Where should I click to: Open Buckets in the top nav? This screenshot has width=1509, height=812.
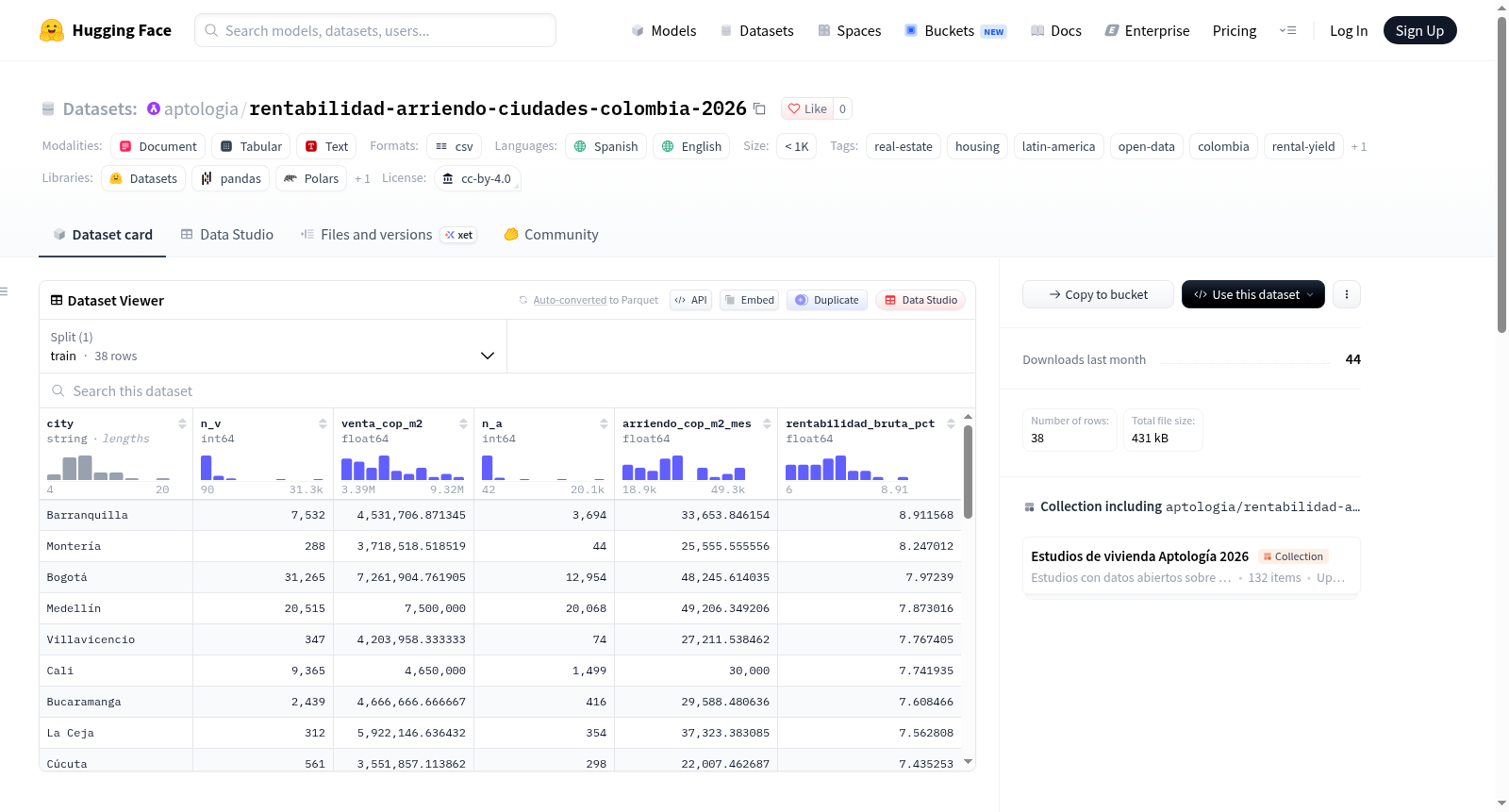coord(955,30)
